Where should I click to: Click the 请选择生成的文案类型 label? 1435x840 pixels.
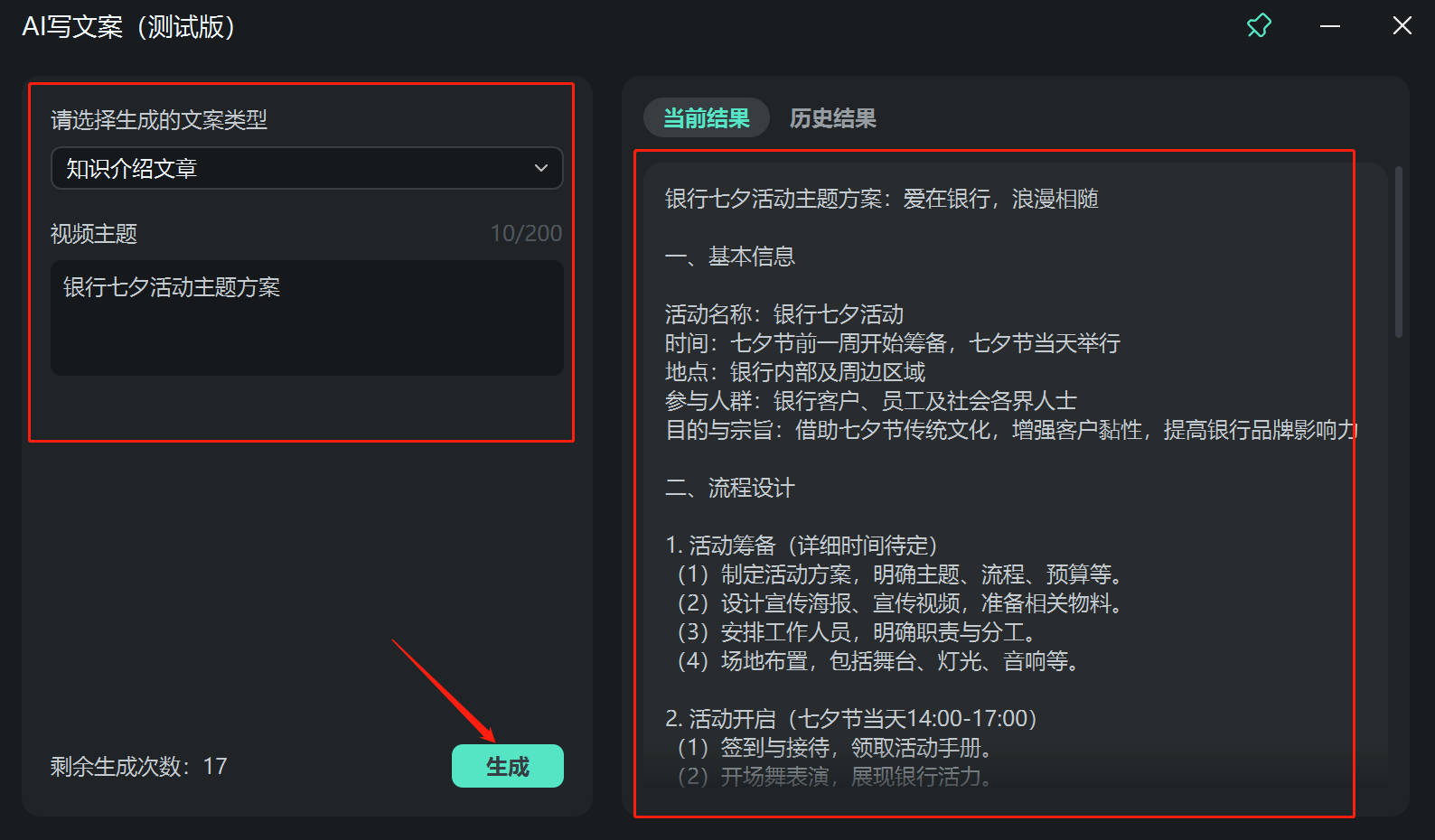coord(159,120)
